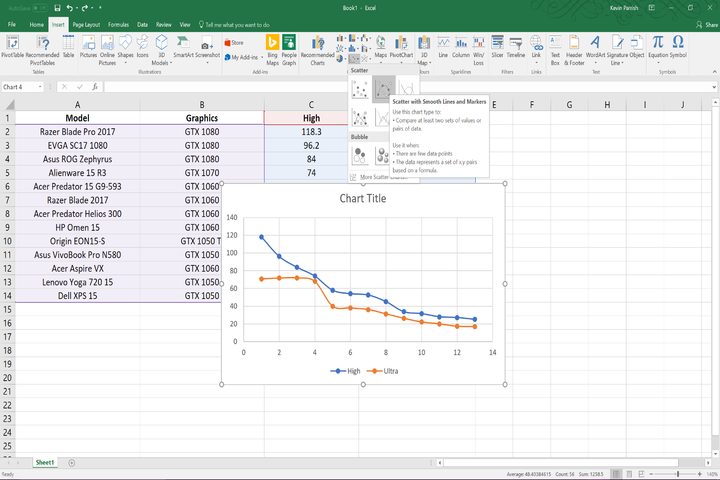Open the Office Store

(x=234, y=43)
